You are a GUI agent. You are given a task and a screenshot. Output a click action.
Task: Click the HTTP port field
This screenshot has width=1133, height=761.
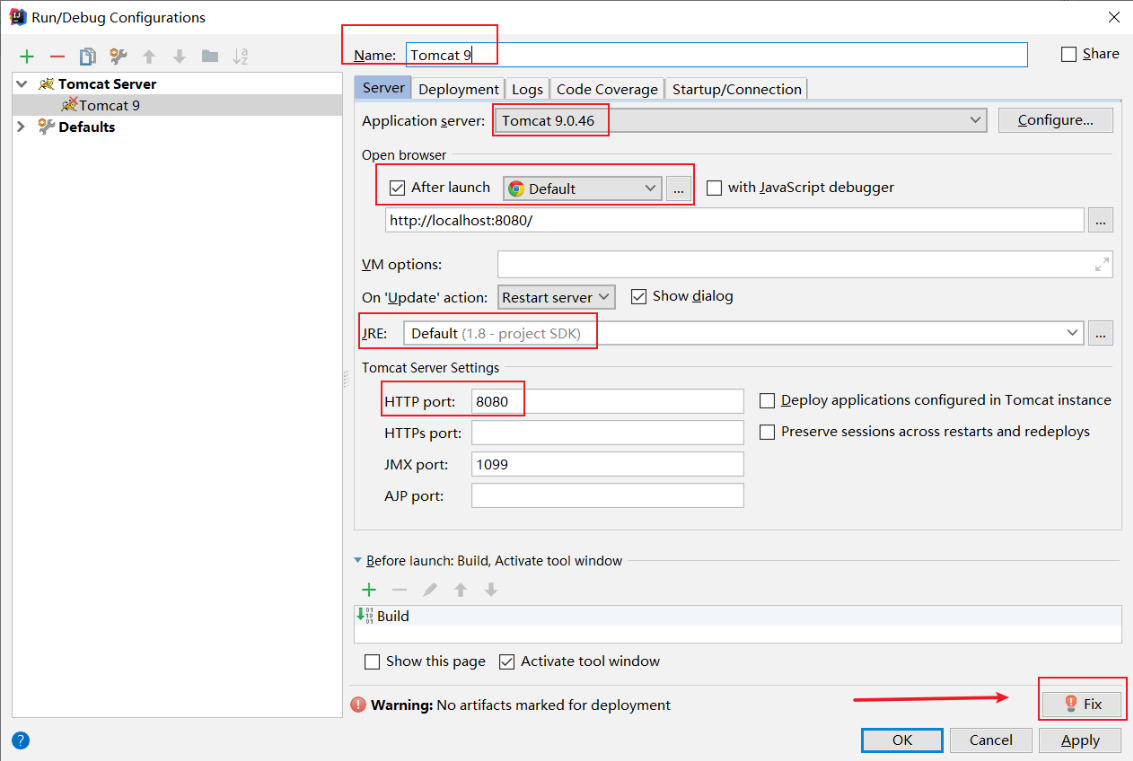(x=607, y=401)
